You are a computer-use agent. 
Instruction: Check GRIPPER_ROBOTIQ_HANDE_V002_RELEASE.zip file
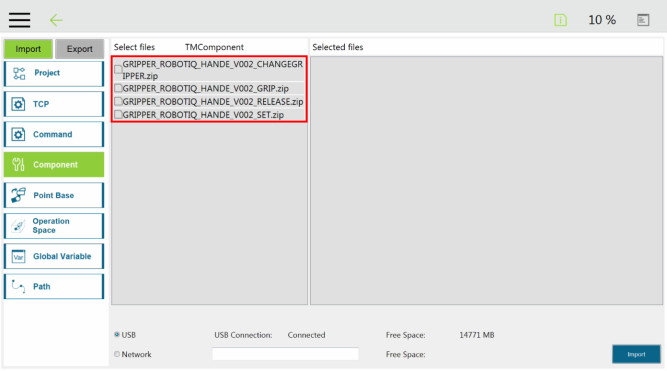coord(118,102)
